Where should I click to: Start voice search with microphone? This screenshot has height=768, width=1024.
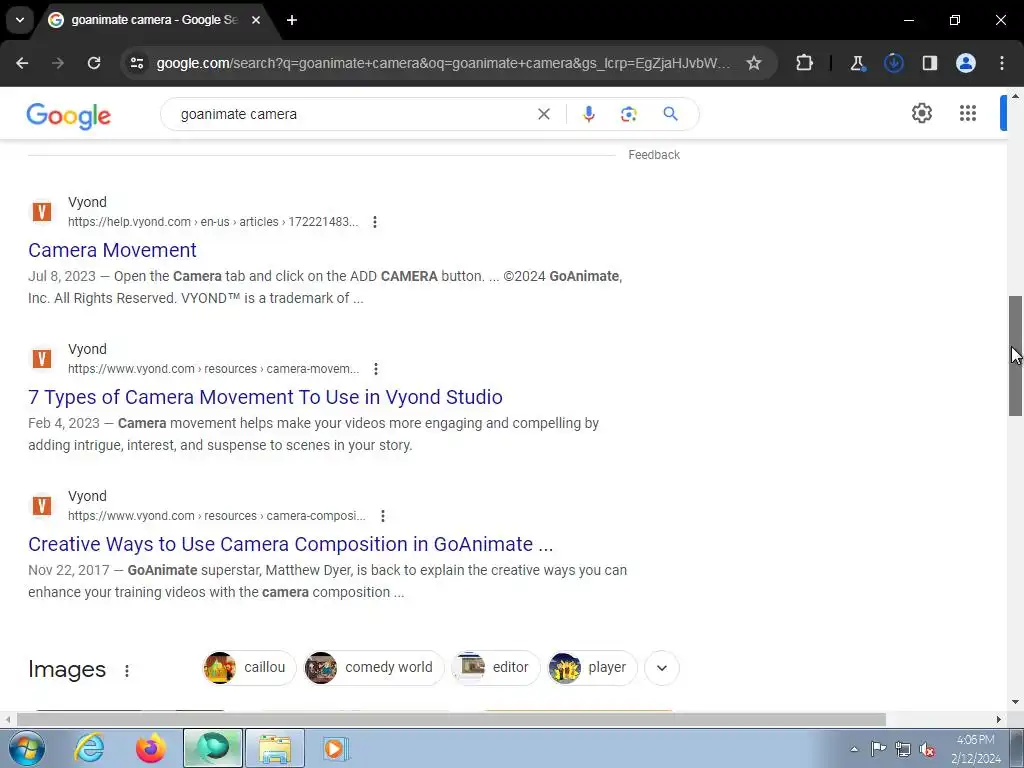(588, 114)
